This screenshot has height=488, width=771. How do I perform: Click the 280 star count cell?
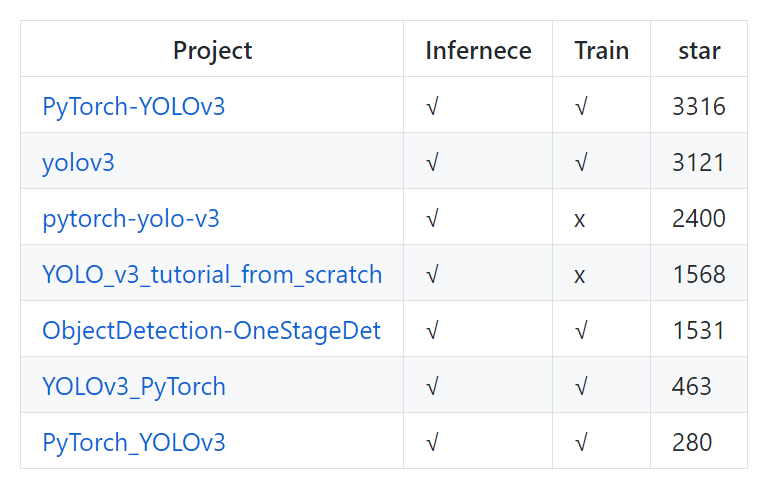pos(691,442)
